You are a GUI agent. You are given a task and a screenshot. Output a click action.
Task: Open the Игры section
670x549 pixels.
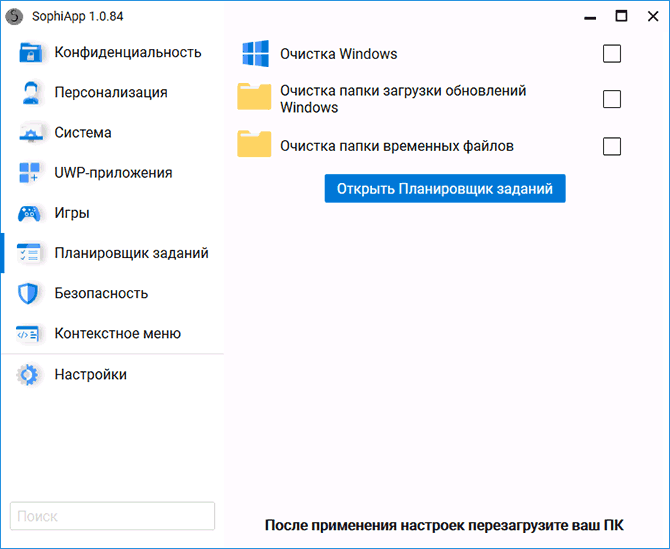point(113,213)
